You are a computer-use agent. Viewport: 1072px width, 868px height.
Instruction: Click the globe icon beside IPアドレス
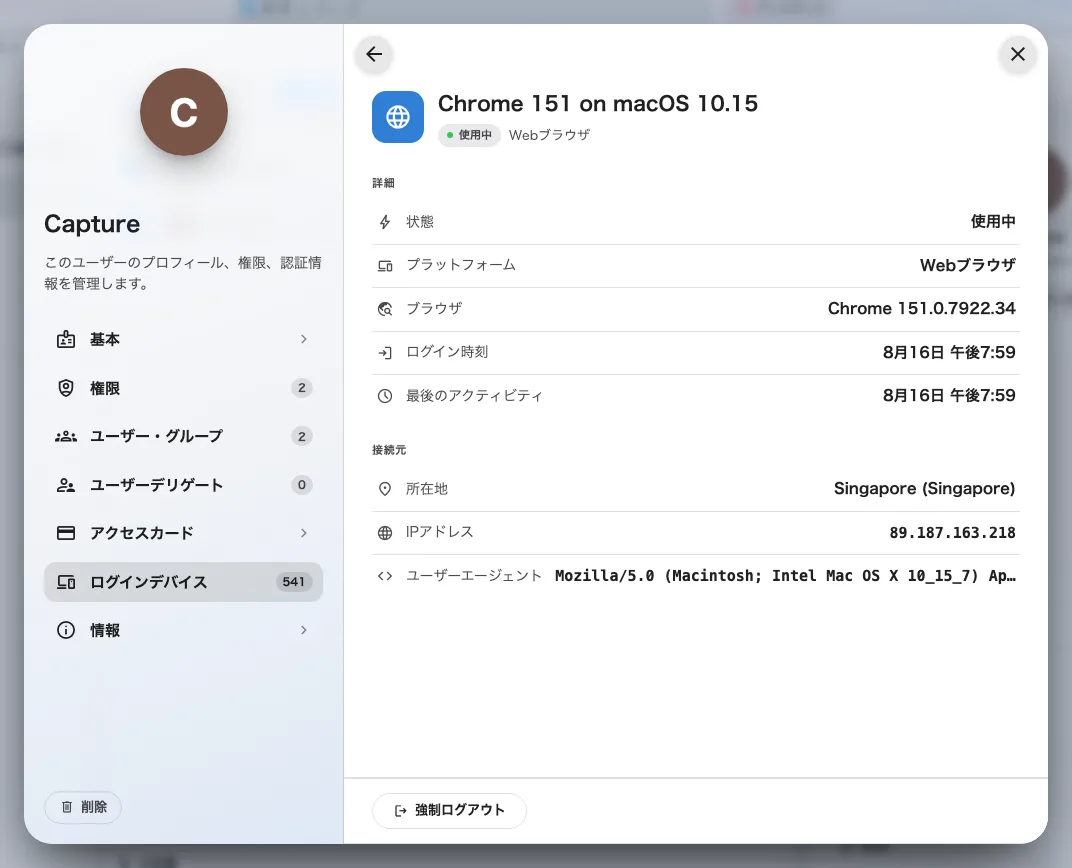coord(385,533)
